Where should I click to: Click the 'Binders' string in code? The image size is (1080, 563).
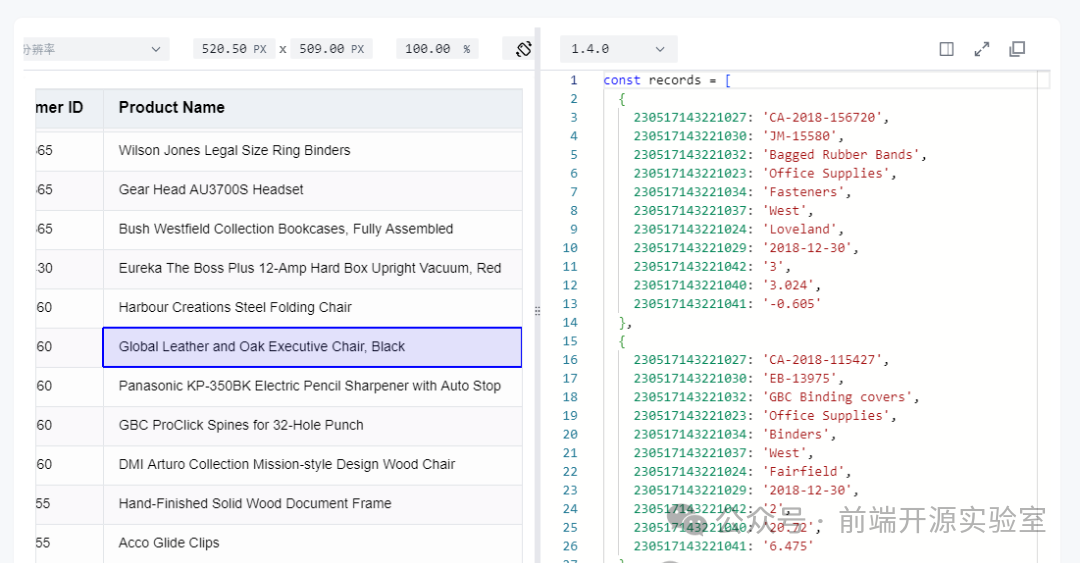[x=796, y=434]
